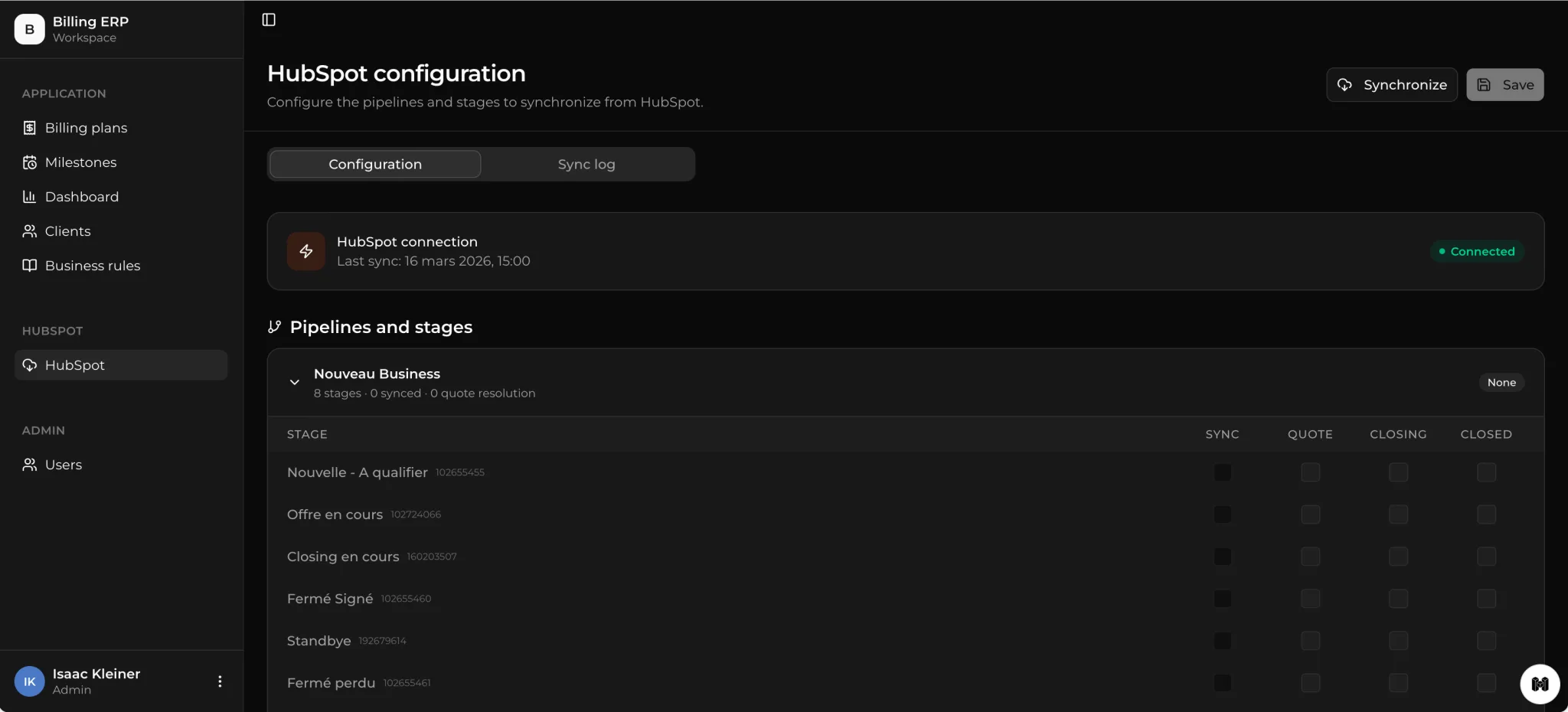Check Quote for Nouveau - A qualifier
The width and height of the screenshot is (1568, 712).
pyautogui.click(x=1311, y=472)
